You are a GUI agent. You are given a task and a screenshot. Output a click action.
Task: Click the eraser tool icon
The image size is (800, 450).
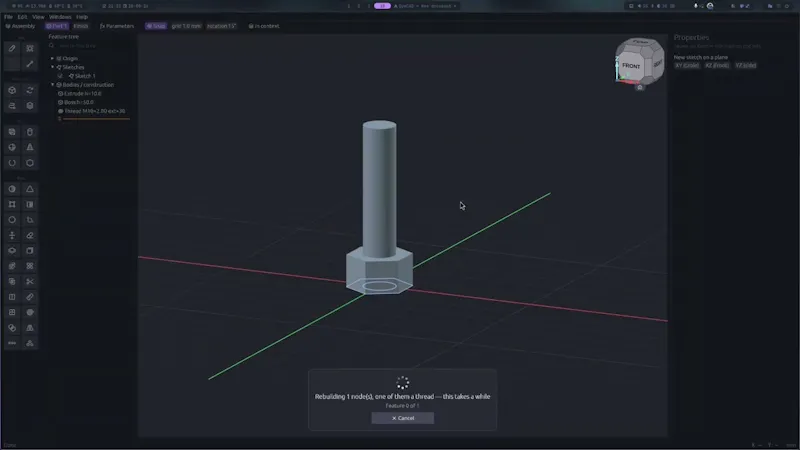pos(30,235)
